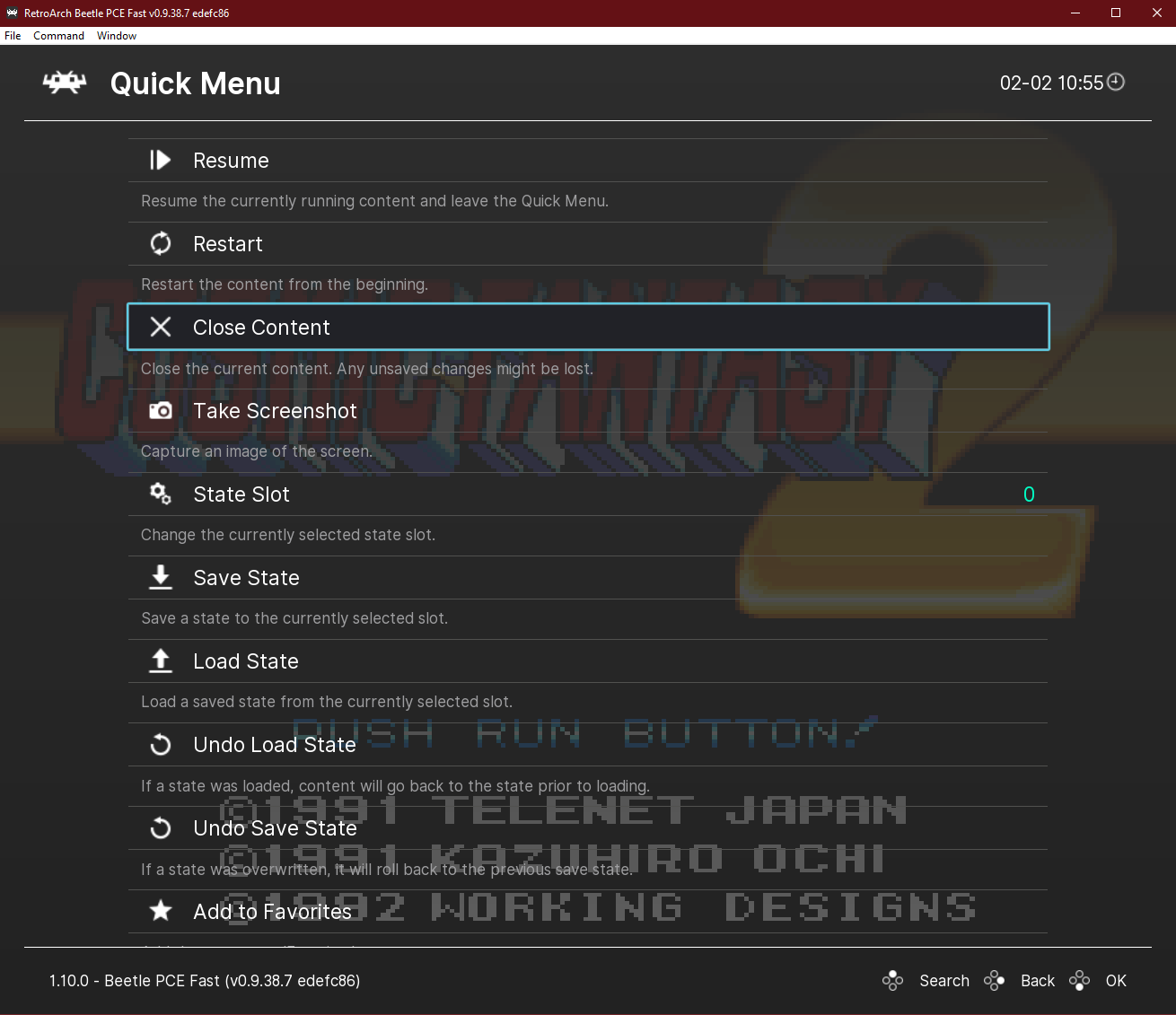Click the Save State download icon

161,577
